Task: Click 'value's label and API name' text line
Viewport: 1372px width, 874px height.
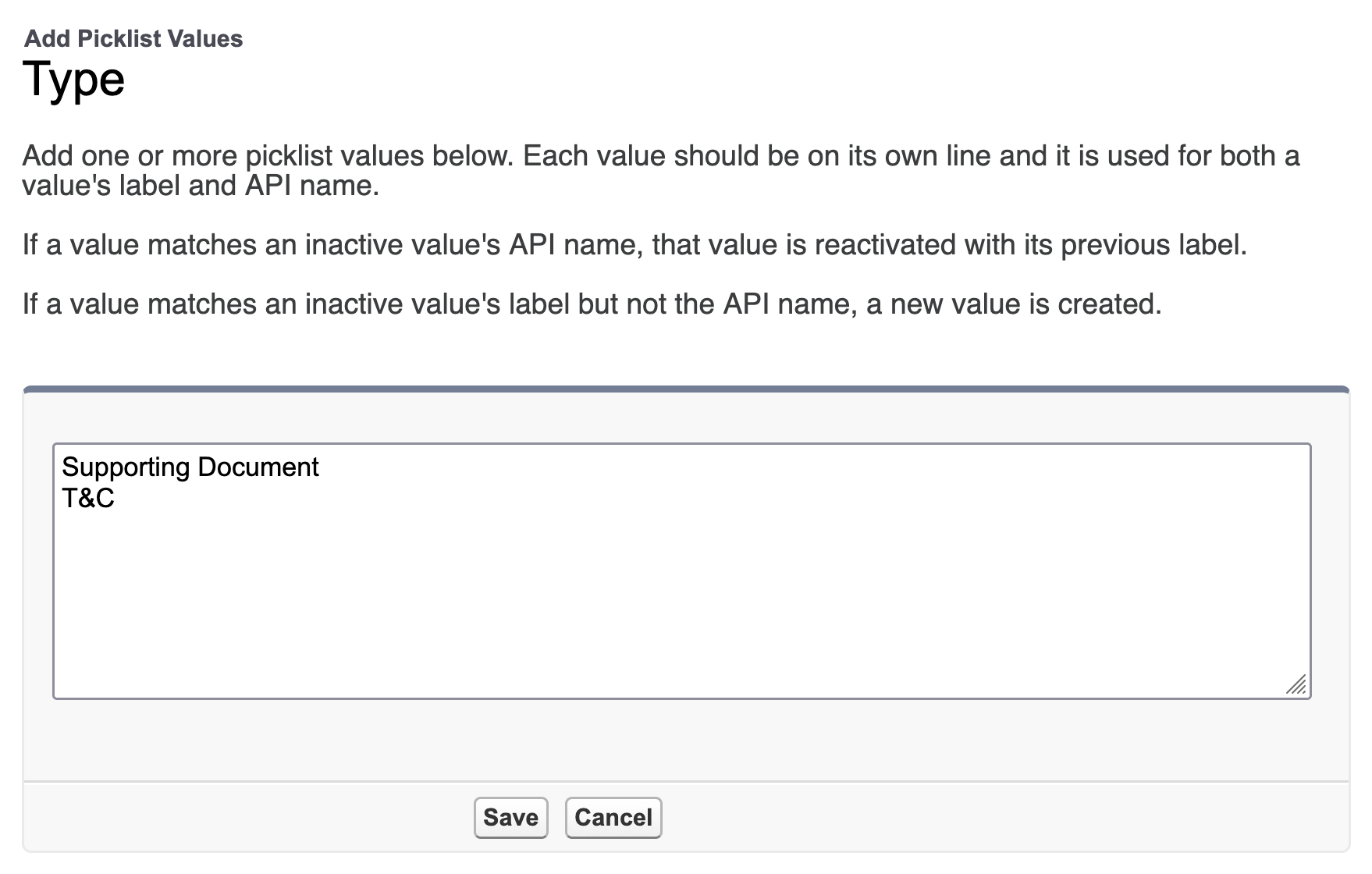Action: [201, 186]
